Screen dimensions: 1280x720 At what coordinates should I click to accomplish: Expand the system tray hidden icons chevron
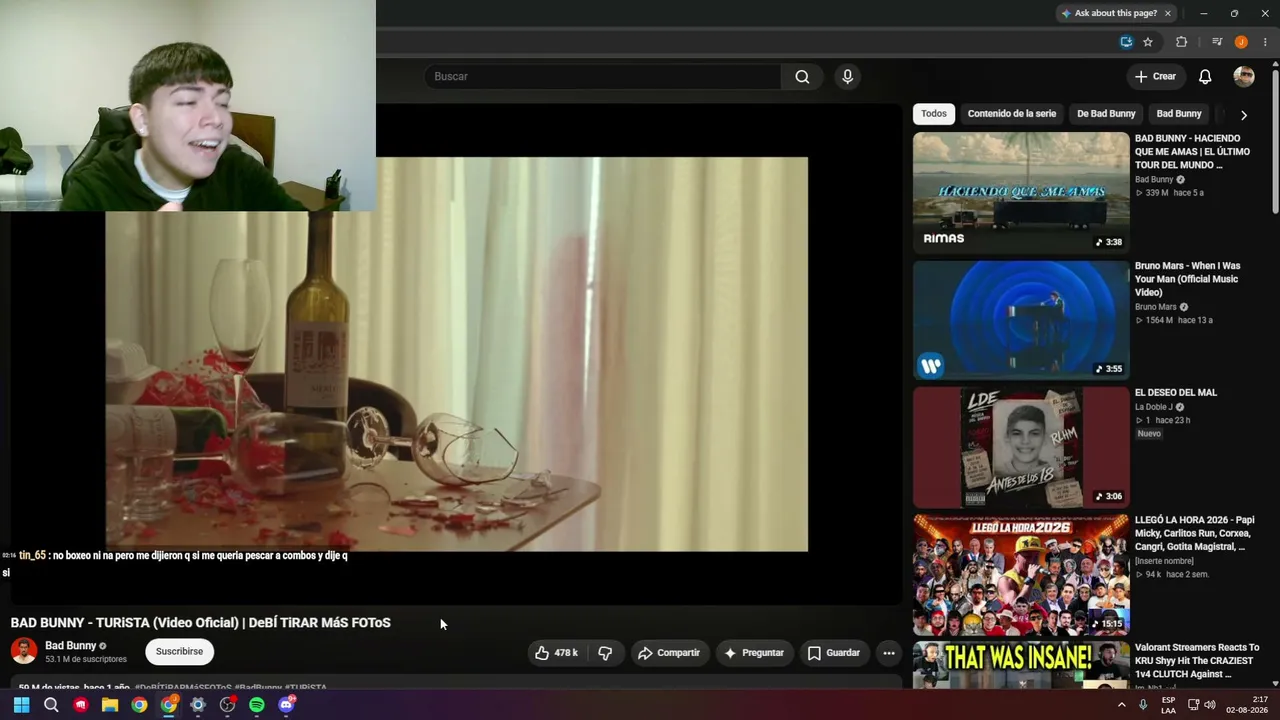pos(1121,705)
